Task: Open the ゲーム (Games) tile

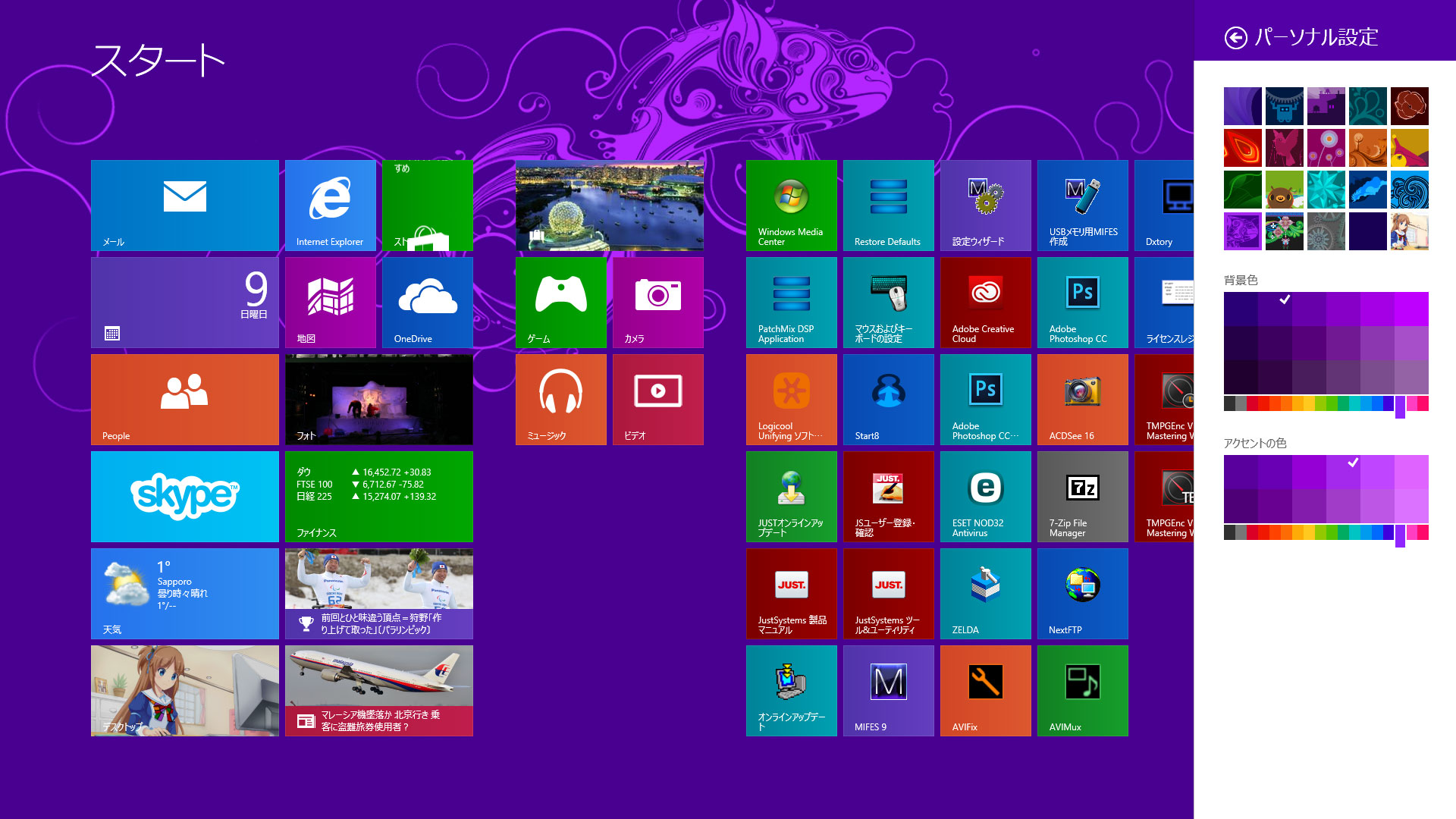Action: tap(561, 303)
